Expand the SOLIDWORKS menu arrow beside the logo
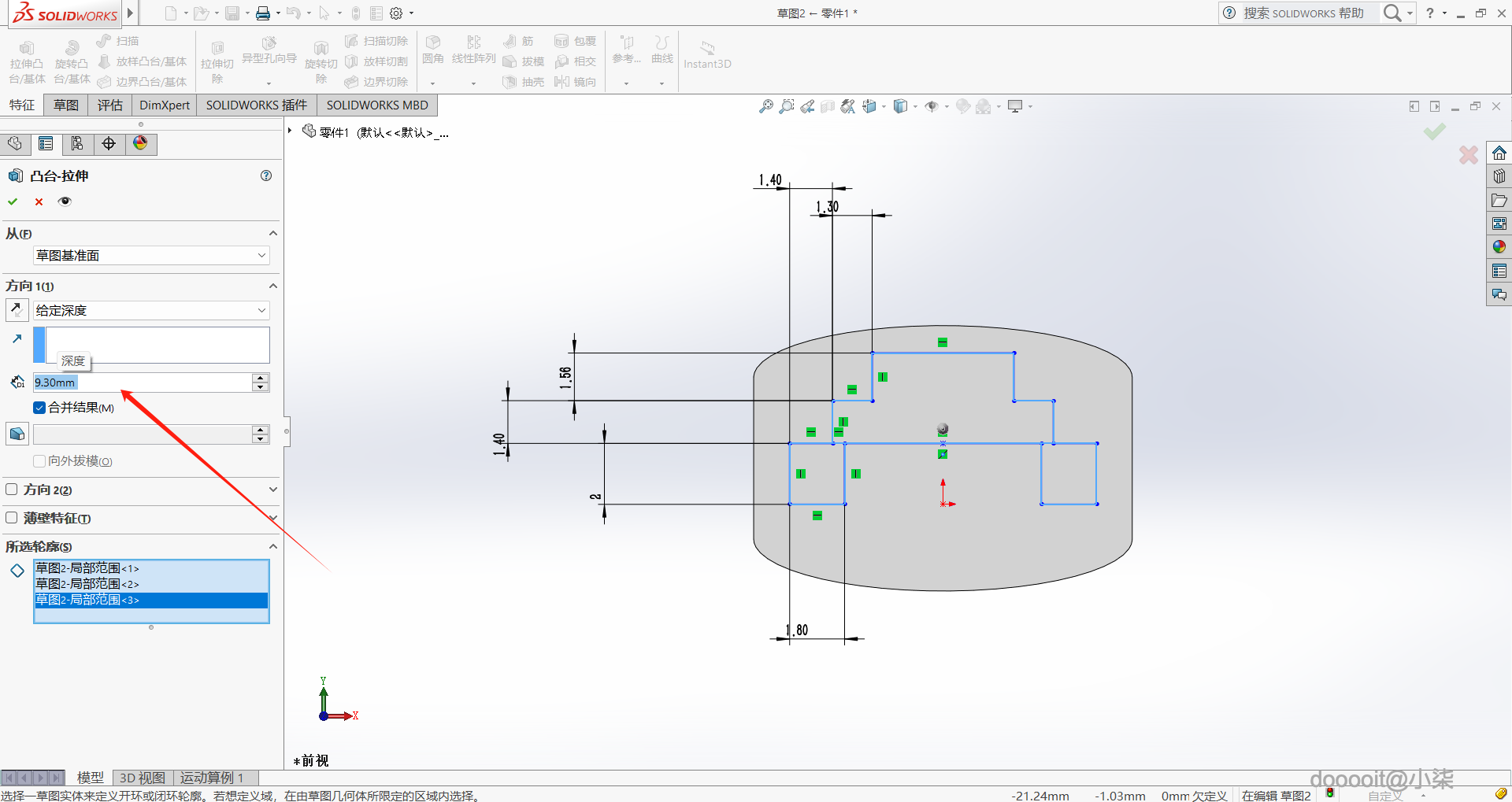This screenshot has height=802, width=1512. tap(130, 13)
